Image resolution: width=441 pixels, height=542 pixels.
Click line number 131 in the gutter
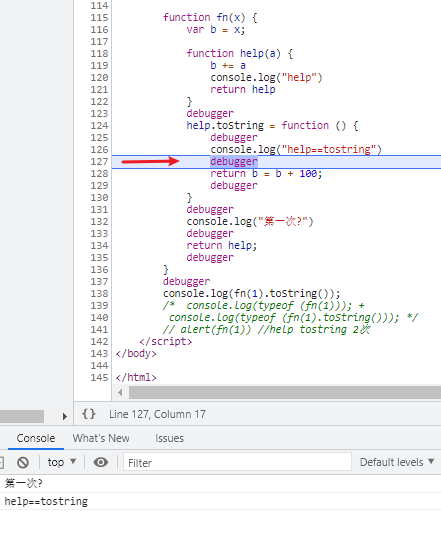99,209
